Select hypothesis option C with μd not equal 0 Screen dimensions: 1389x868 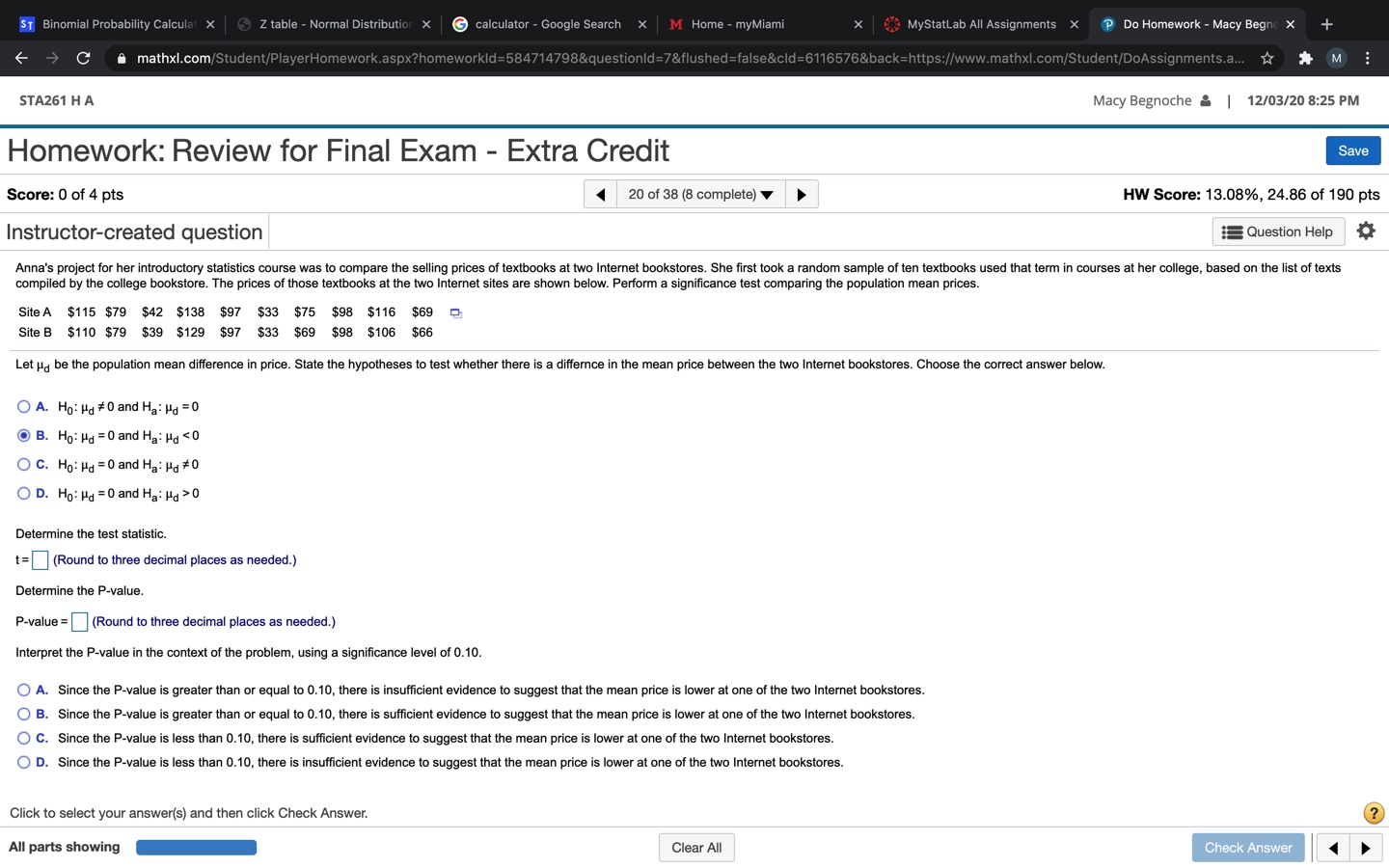coord(23,464)
